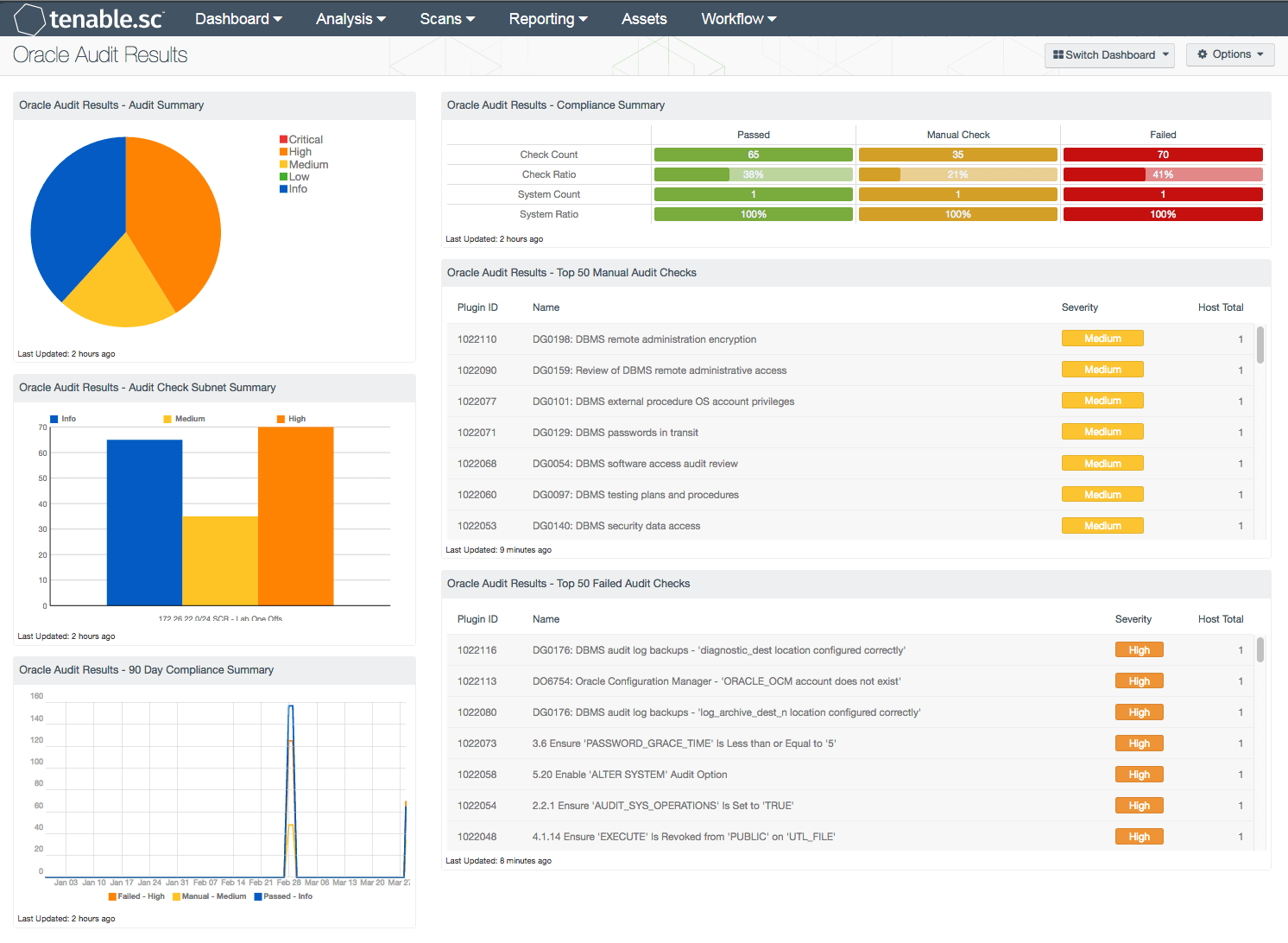Click plugin ID 1022116 in failed checks table
The height and width of the screenshot is (943, 1288).
point(477,649)
